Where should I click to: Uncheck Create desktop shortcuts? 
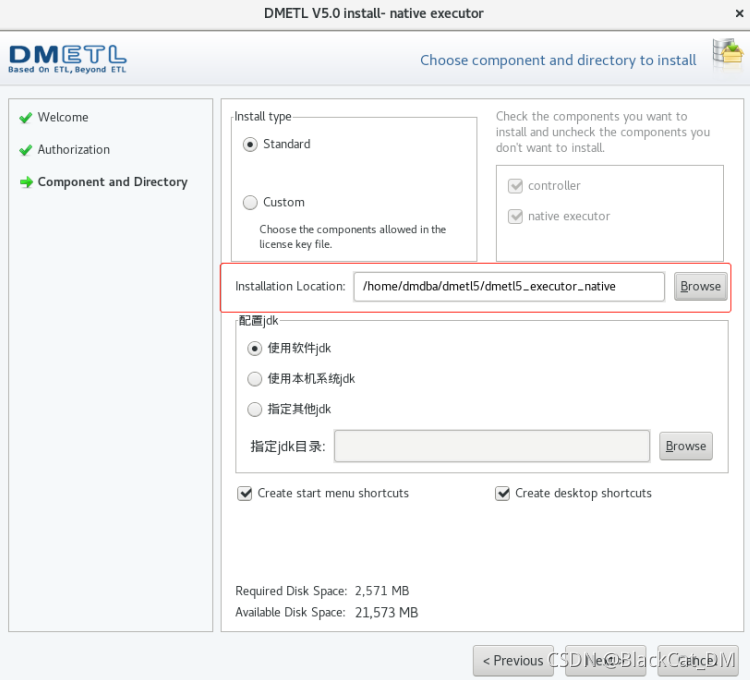point(502,493)
